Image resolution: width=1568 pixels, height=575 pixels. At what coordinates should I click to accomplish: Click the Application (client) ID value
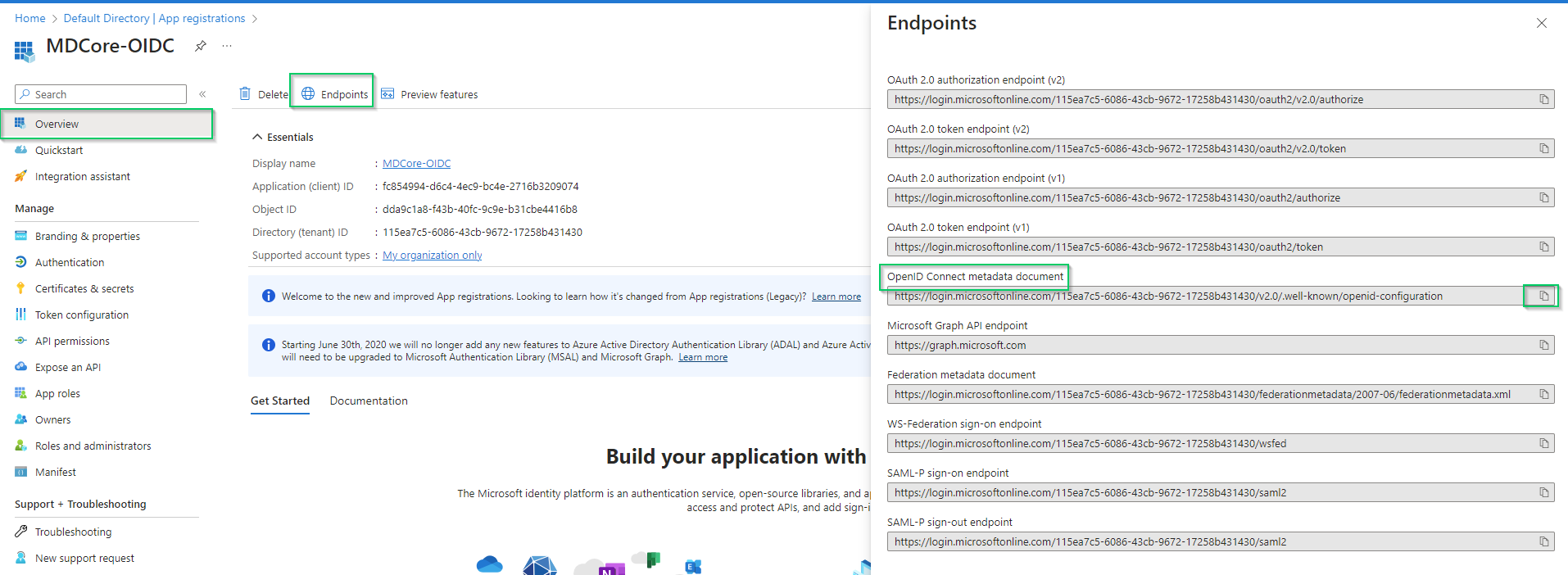tap(480, 186)
